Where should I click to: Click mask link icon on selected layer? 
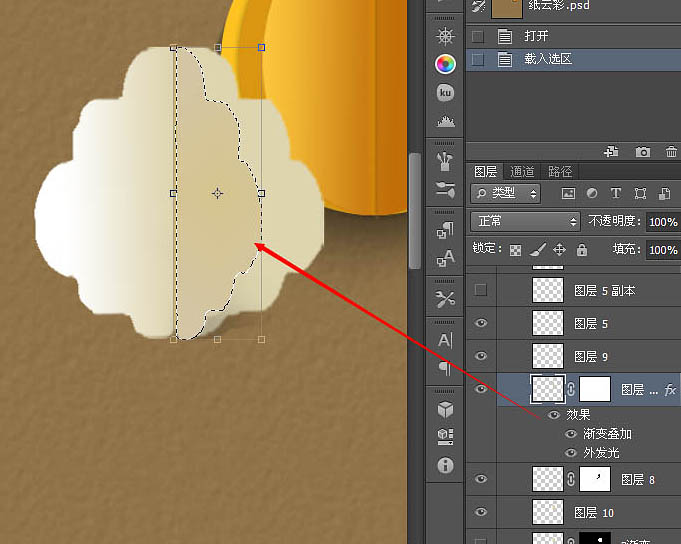tap(571, 389)
